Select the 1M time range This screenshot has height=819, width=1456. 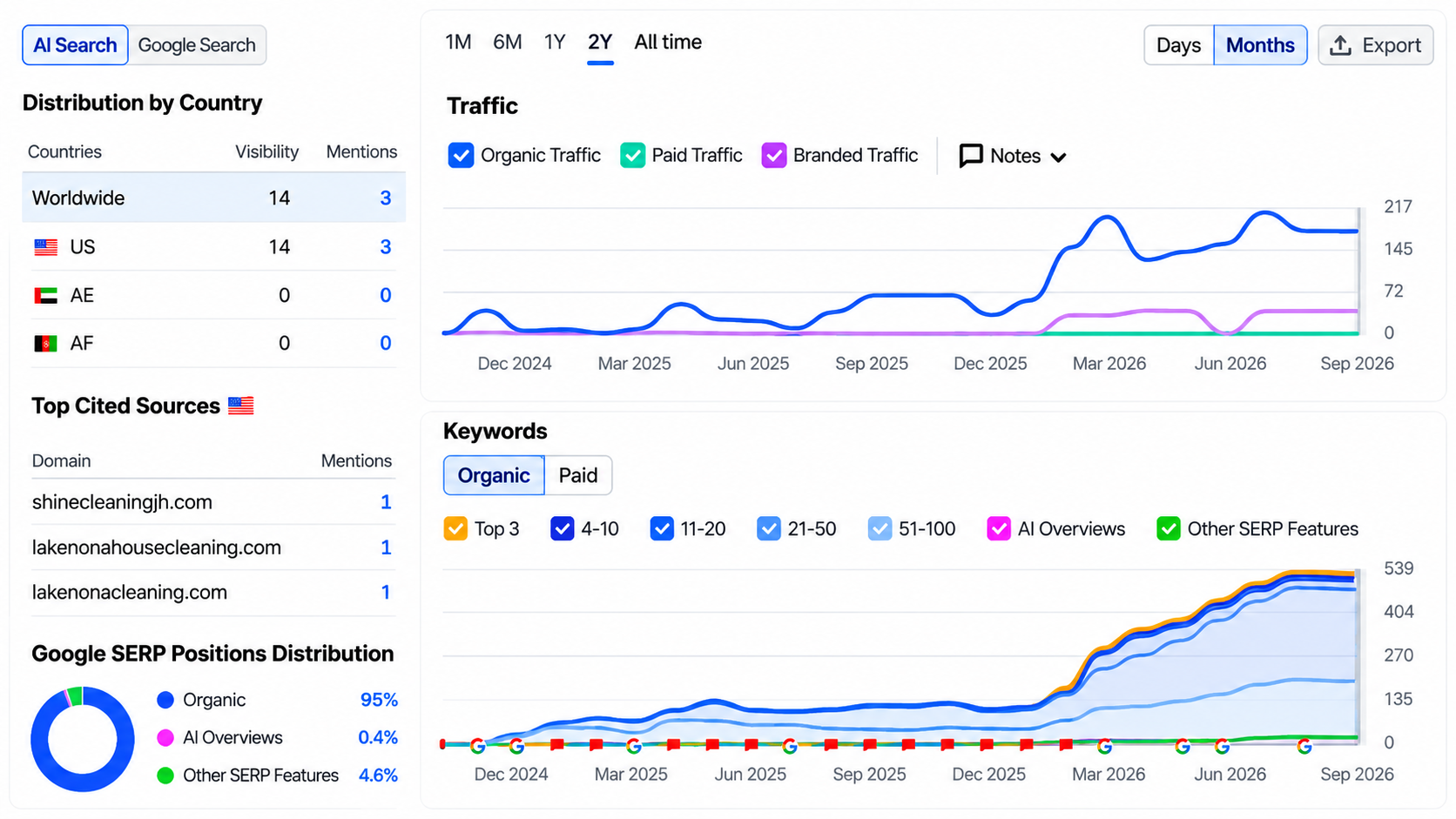(458, 42)
